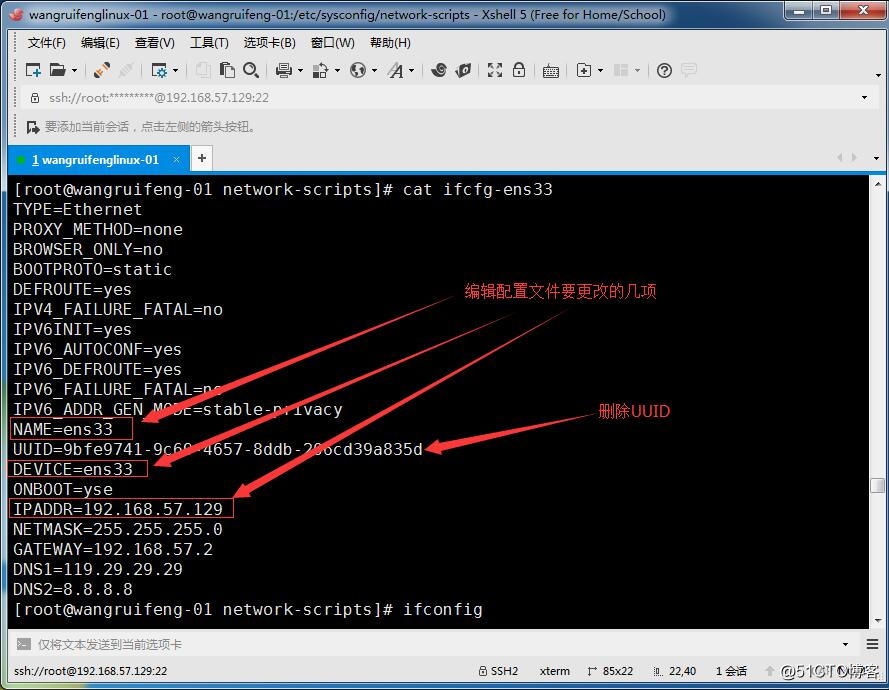Expand the Font dropdown arrow
Image resolution: width=889 pixels, height=690 pixels.
[x=412, y=71]
